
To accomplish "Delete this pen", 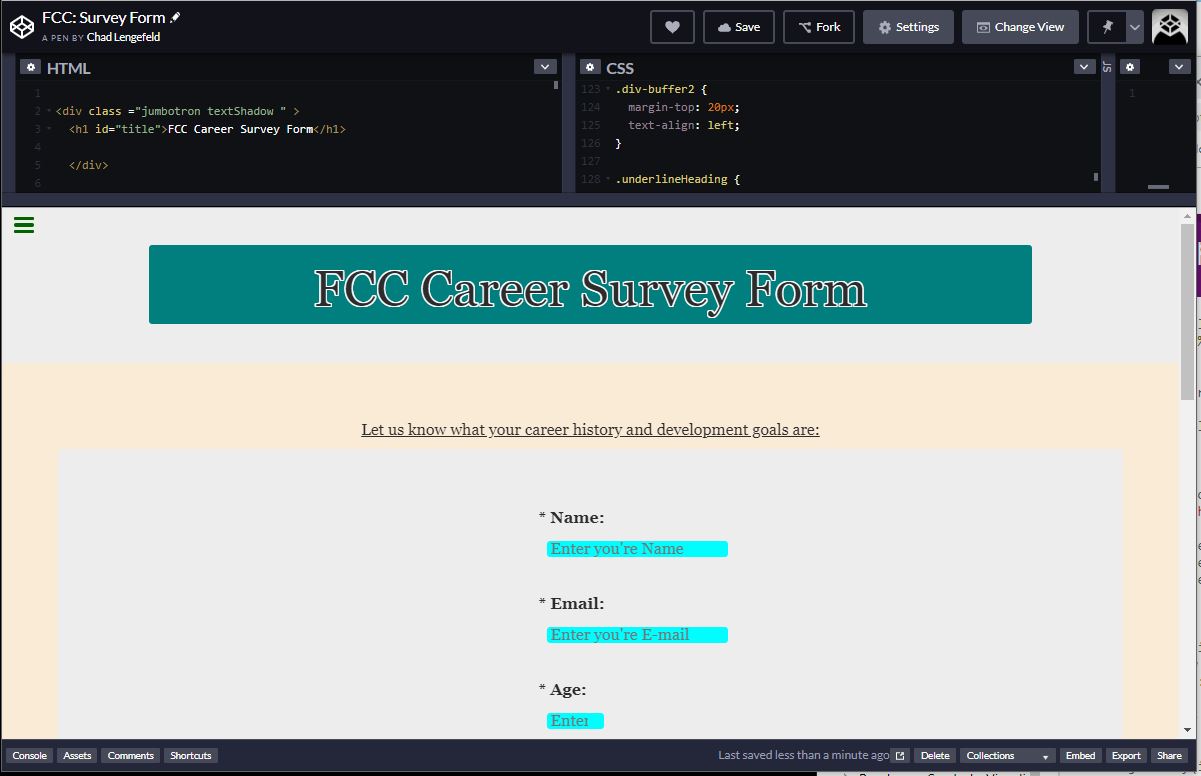I will [x=935, y=756].
